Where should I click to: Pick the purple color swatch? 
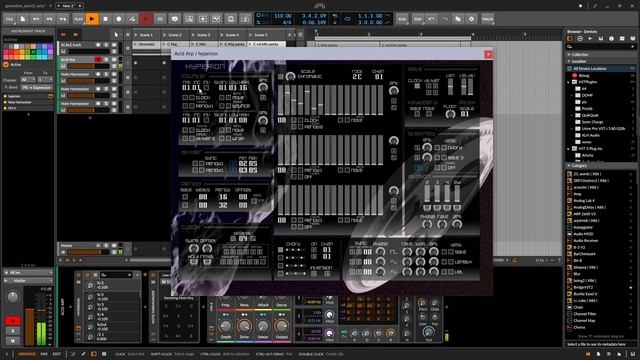click(x=50, y=47)
